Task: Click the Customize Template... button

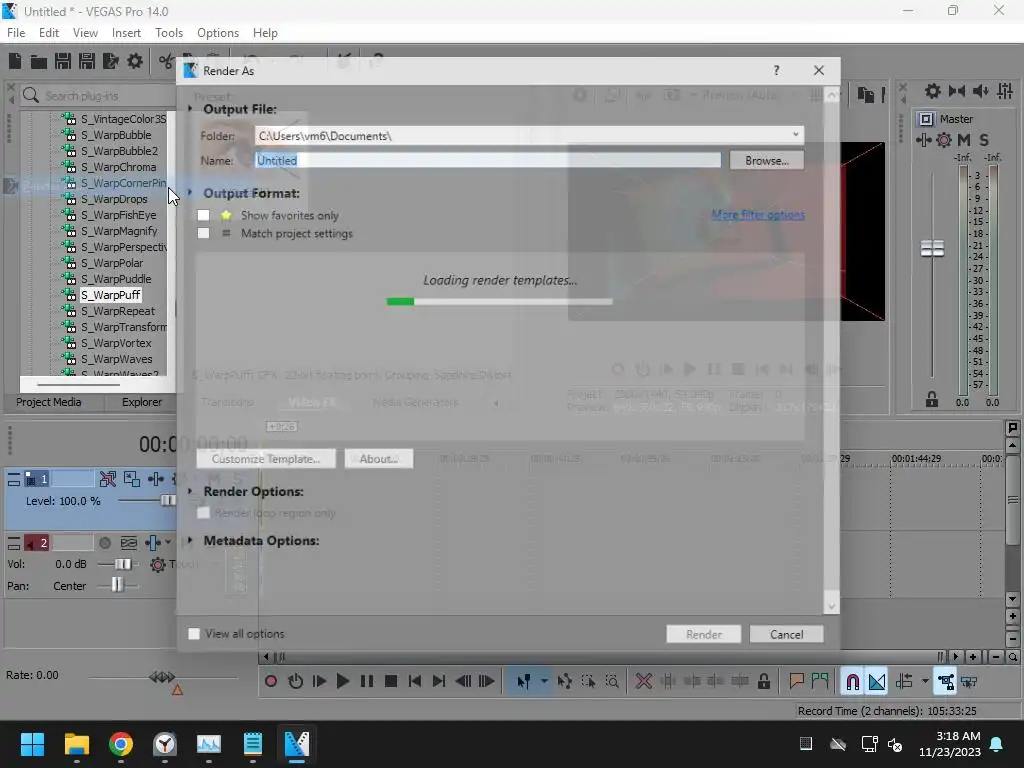Action: (266, 458)
